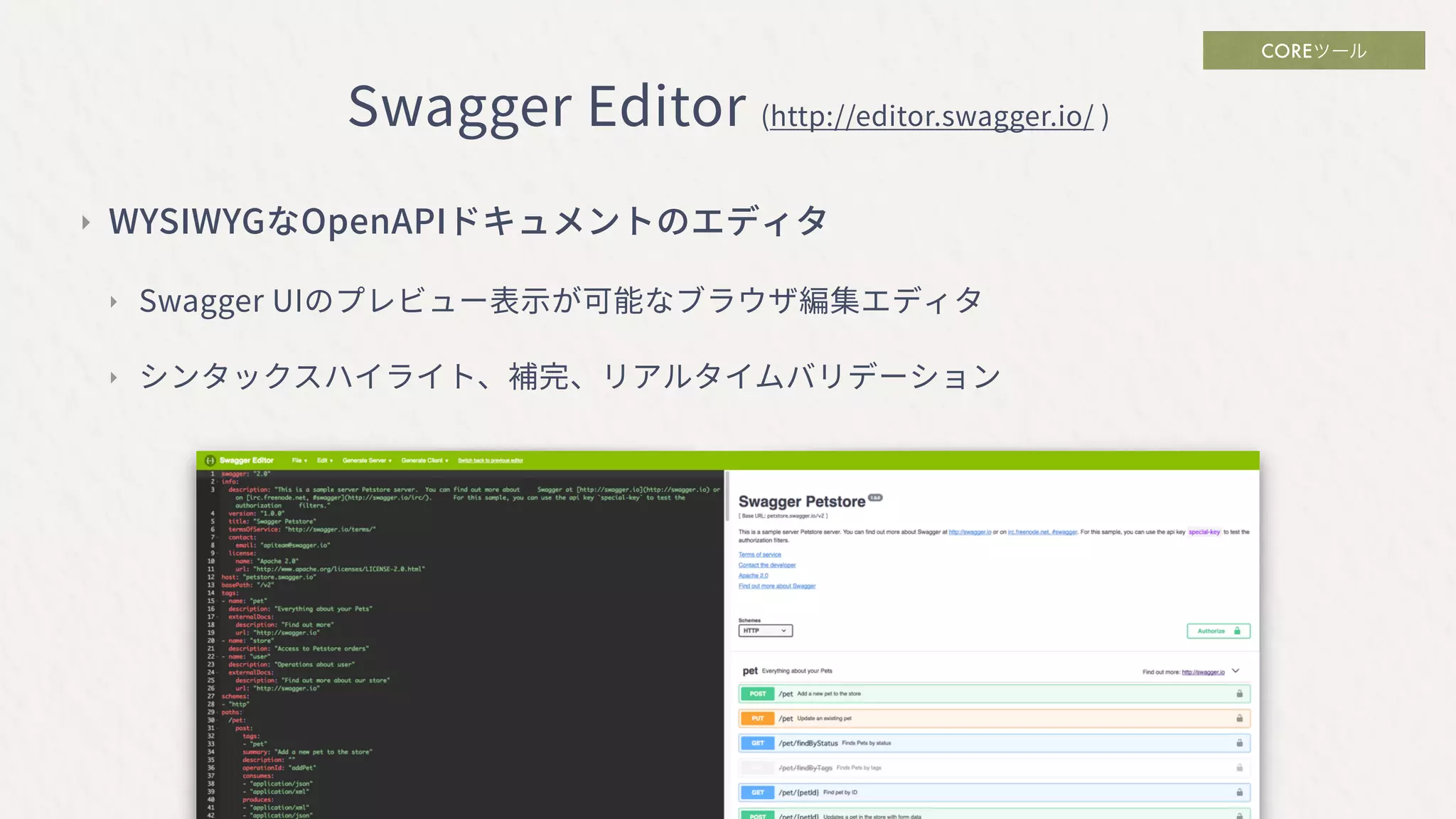Viewport: 1456px width, 819px height.
Task: Open the Schemes HTTP dropdown
Action: coord(765,631)
